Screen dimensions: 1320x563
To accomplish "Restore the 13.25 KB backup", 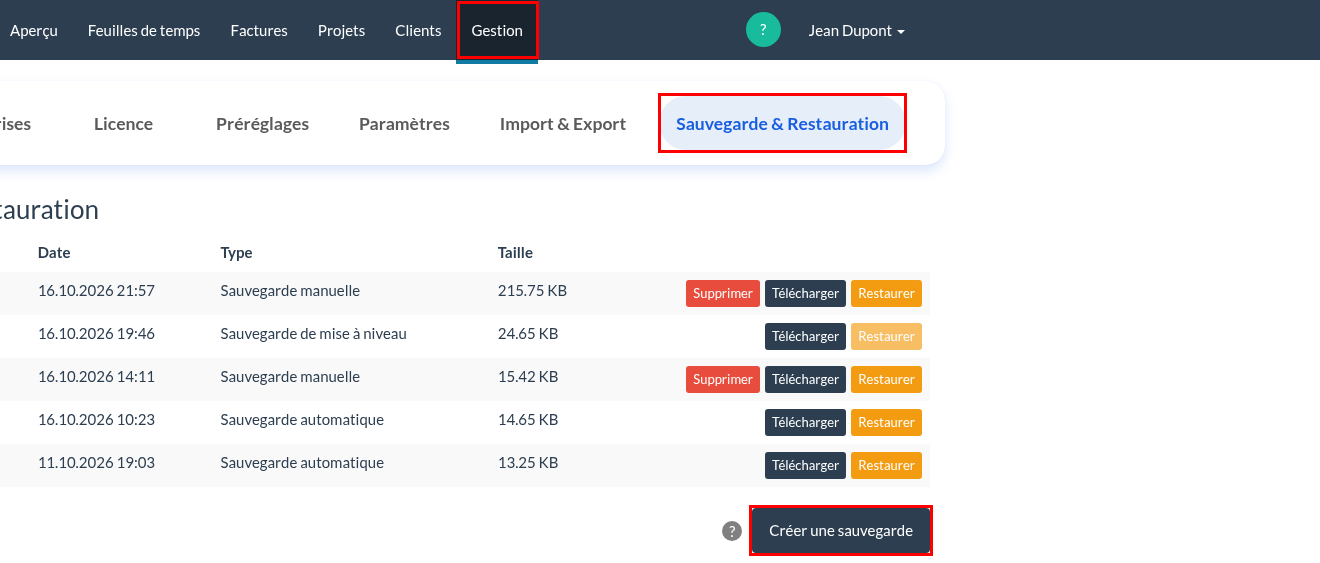I will click(886, 465).
